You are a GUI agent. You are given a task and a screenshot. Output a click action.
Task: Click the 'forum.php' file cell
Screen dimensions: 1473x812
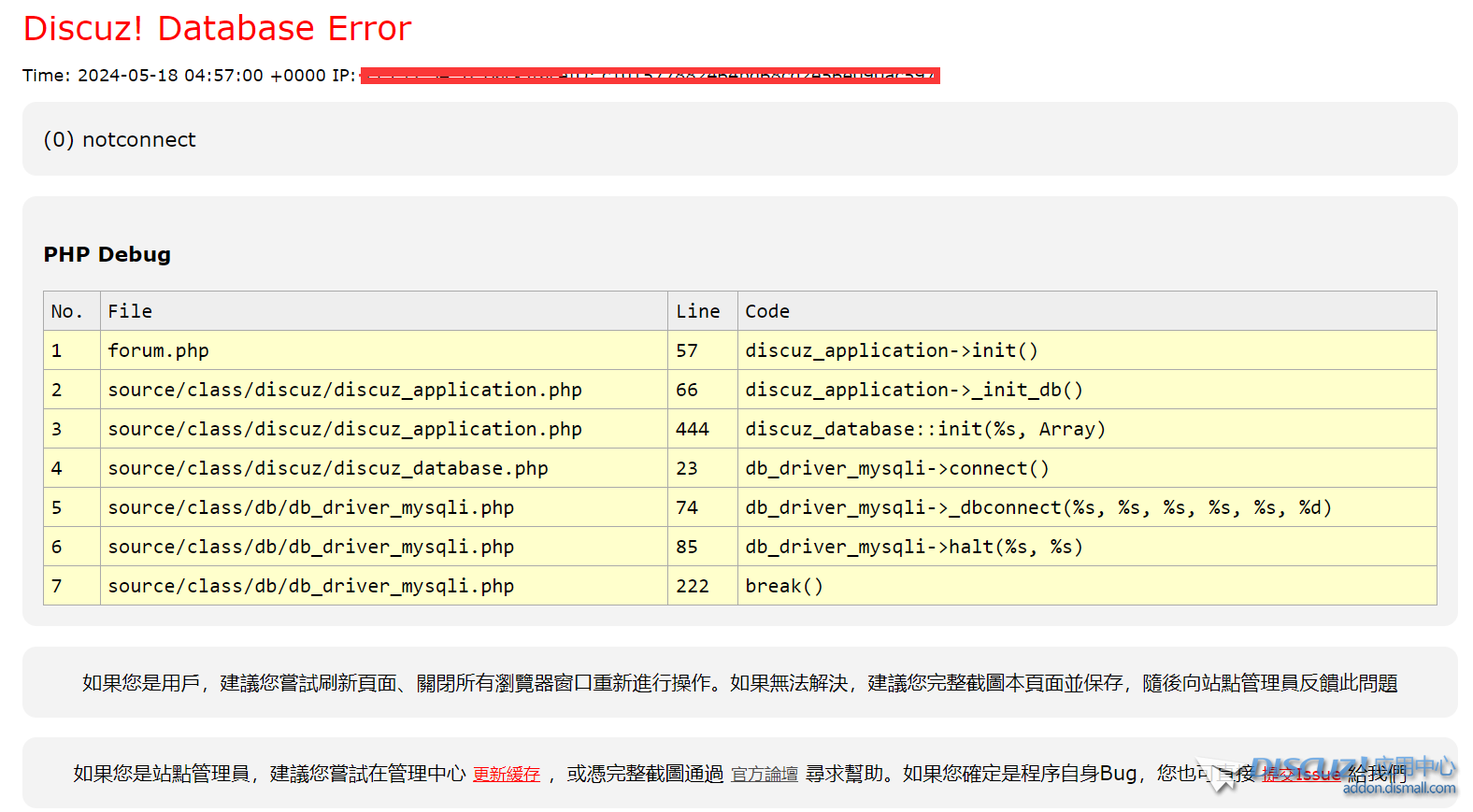[384, 350]
